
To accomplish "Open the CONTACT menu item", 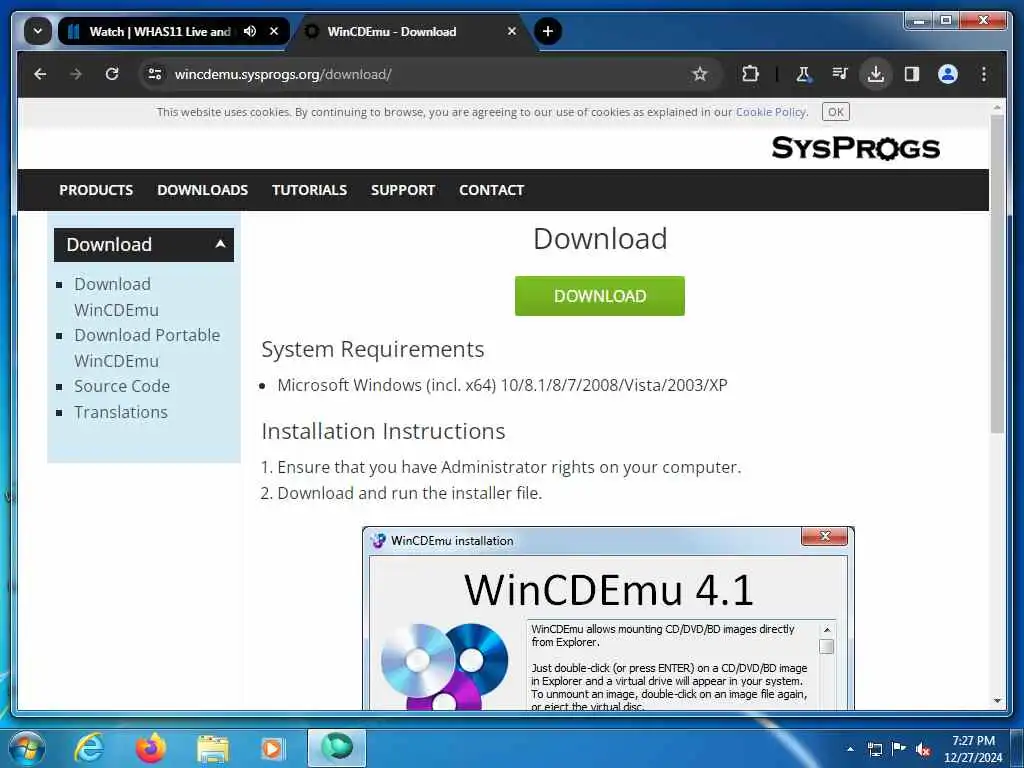I will [x=492, y=190].
